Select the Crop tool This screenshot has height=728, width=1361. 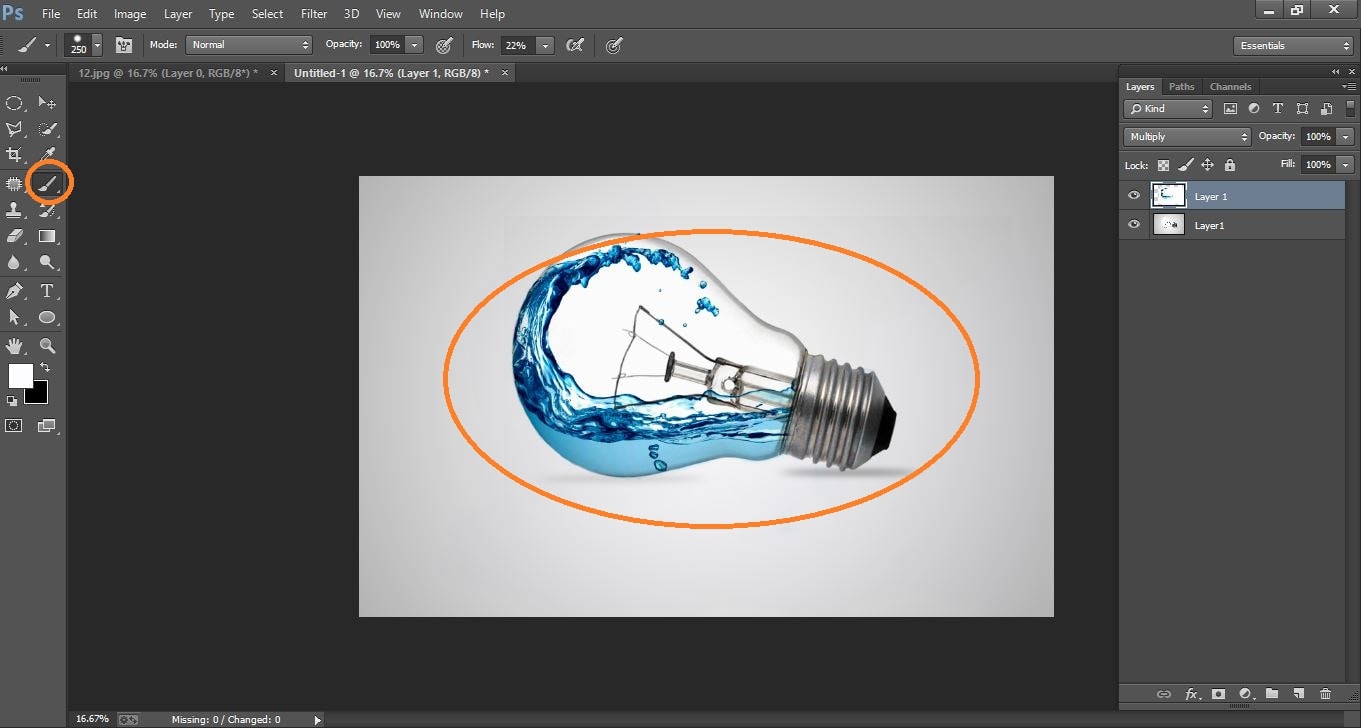[x=14, y=155]
